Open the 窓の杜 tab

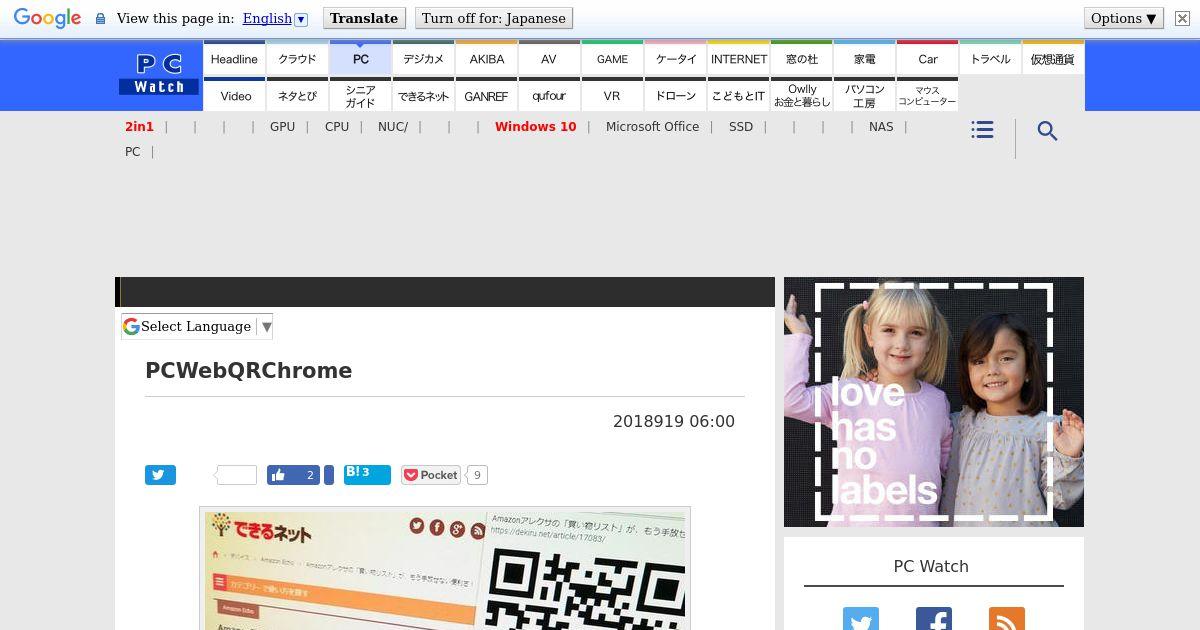(801, 59)
